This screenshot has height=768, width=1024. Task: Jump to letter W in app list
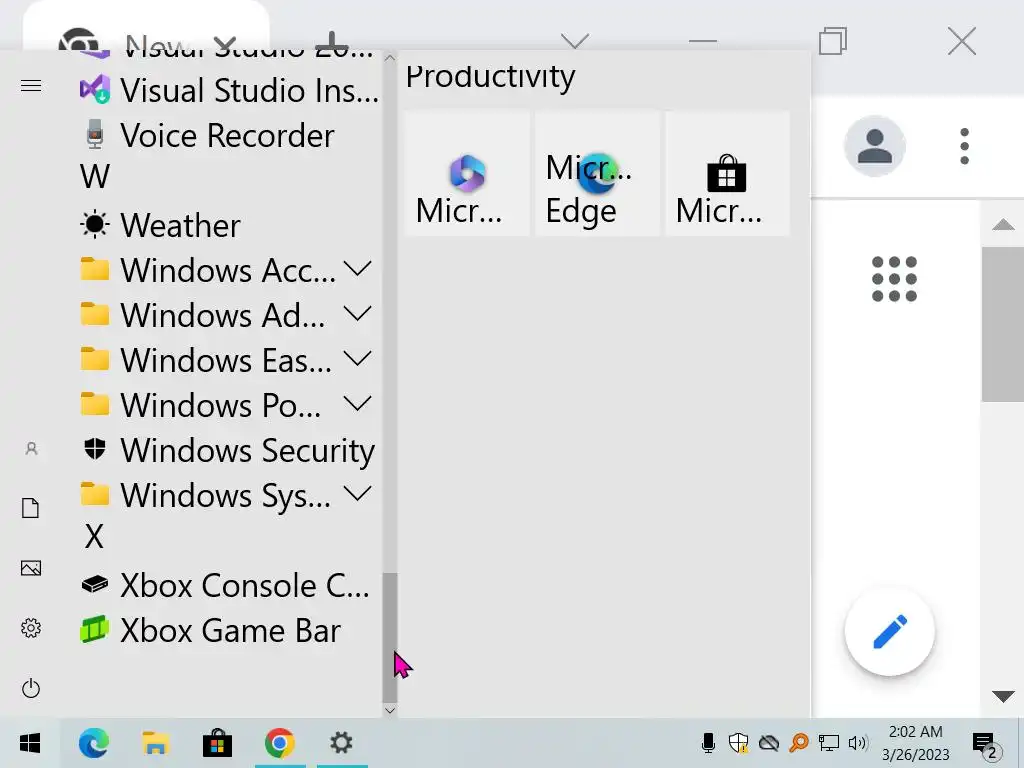pyautogui.click(x=95, y=177)
